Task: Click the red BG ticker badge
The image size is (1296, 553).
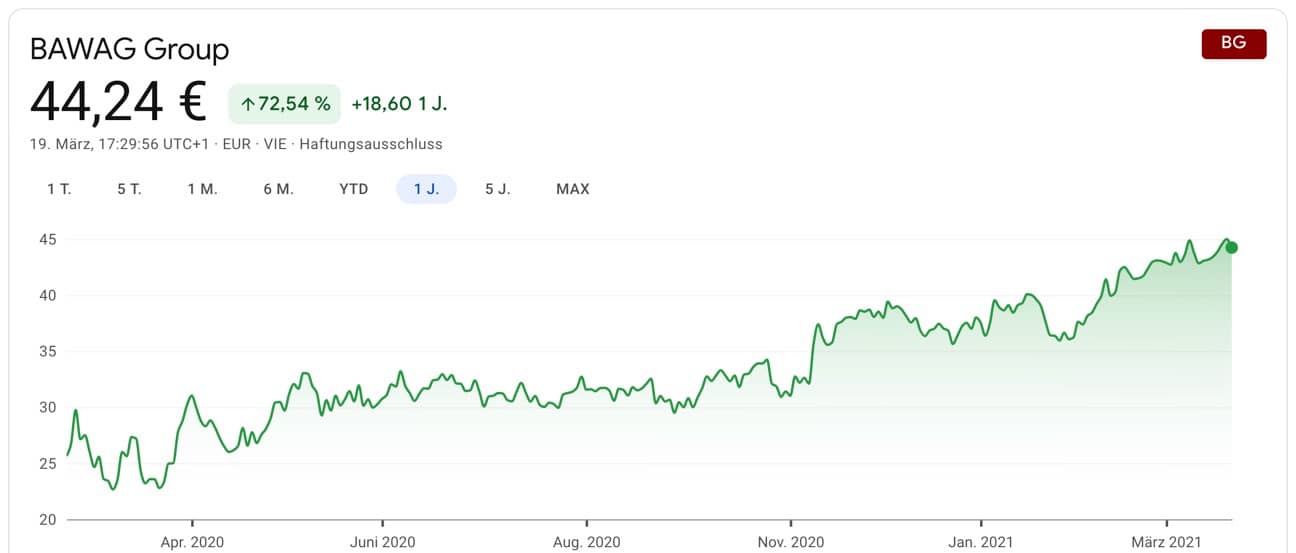Action: (x=1234, y=44)
